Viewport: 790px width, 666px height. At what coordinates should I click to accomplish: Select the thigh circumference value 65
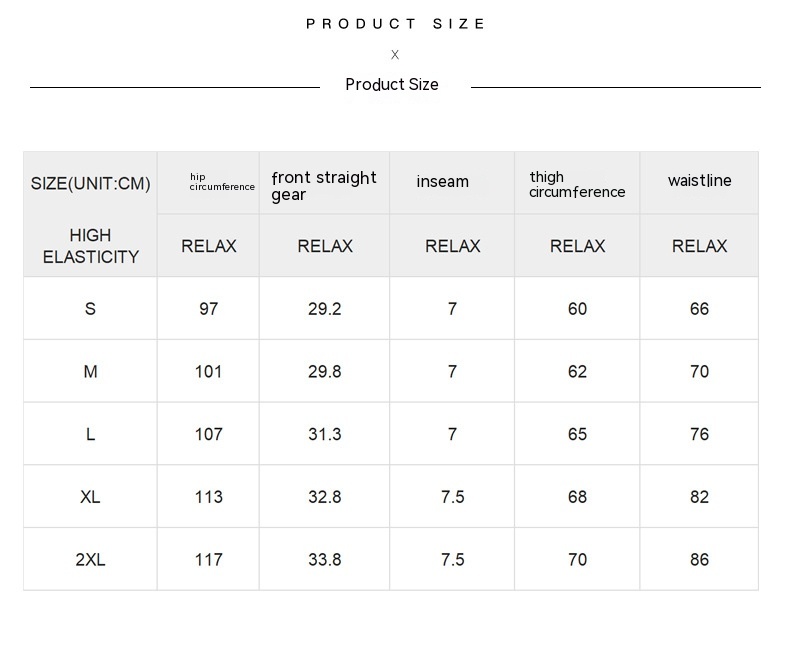click(577, 434)
